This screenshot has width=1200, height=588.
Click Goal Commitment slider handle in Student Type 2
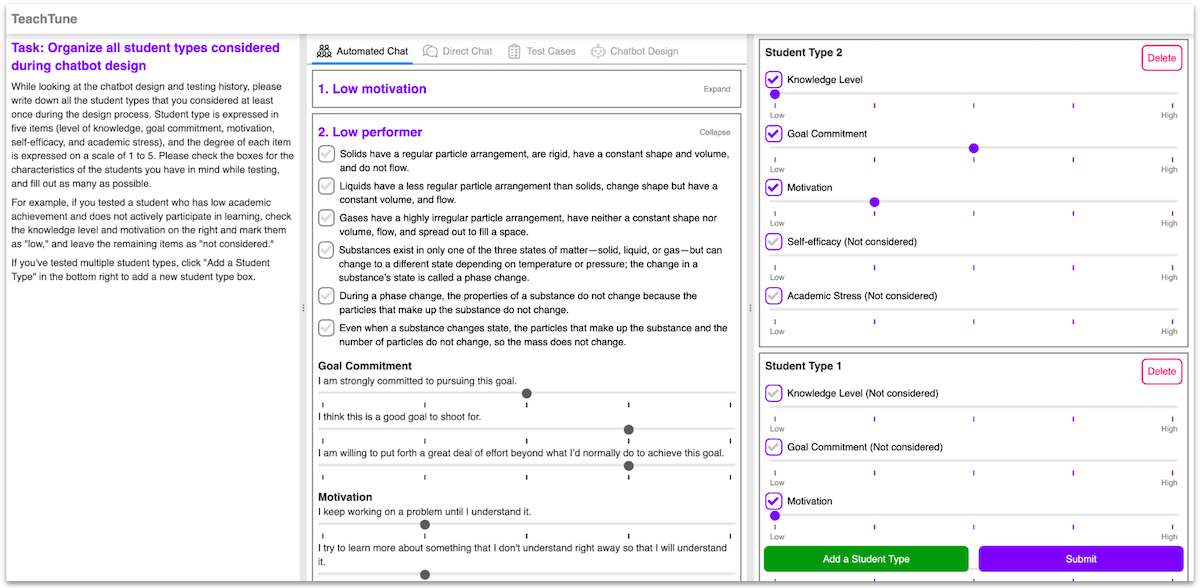point(974,148)
